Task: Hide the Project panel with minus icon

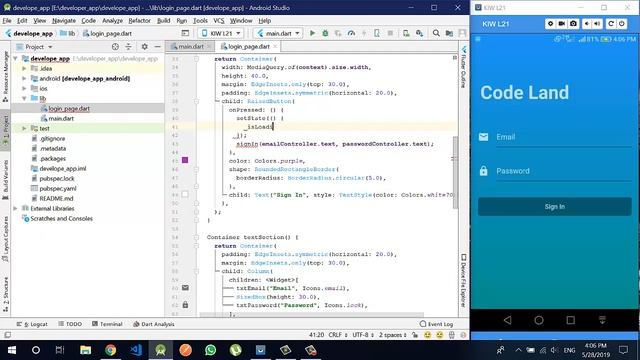Action: click(x=158, y=47)
